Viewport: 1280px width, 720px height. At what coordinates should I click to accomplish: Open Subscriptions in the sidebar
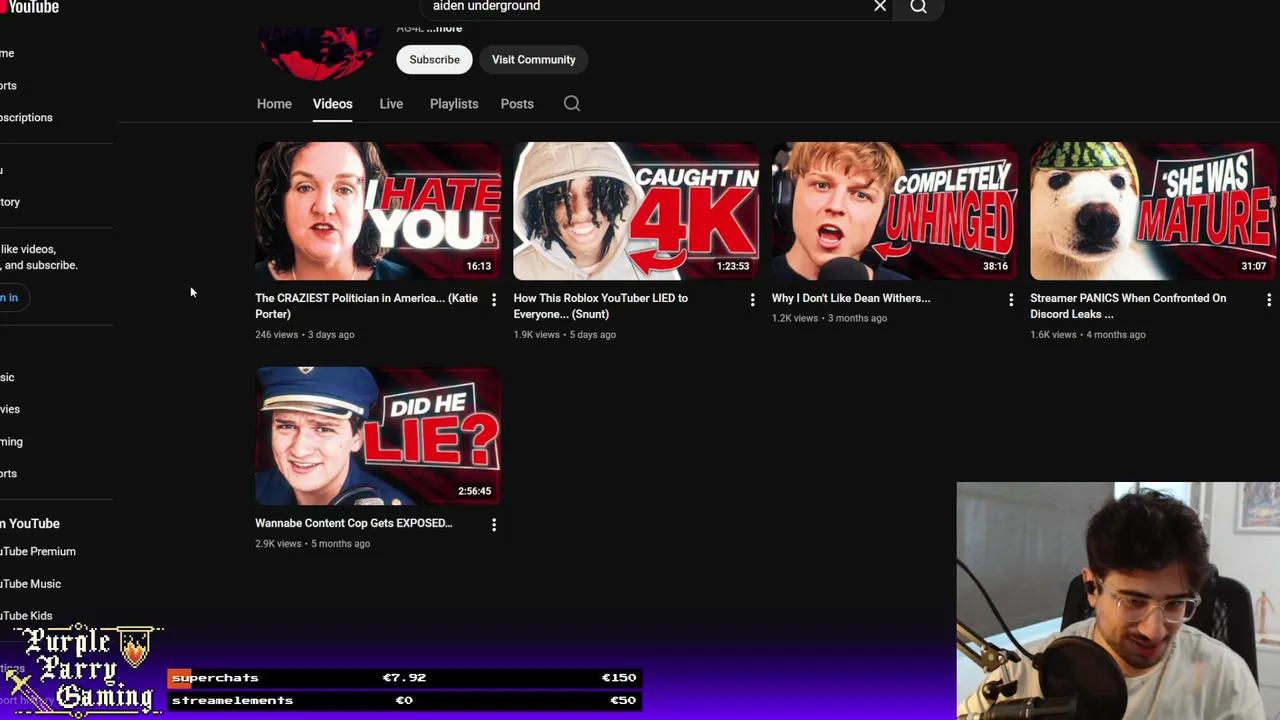tap(28, 118)
